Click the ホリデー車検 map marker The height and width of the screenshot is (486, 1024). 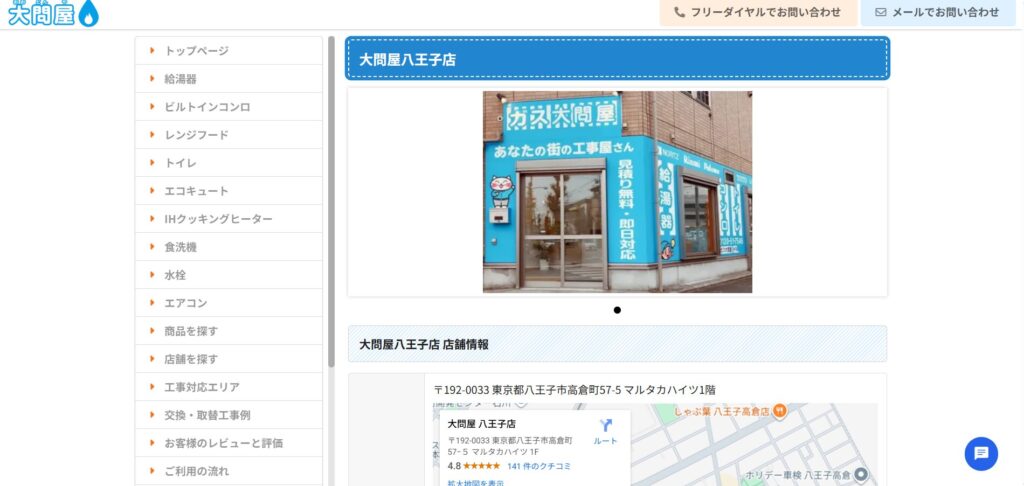(860, 474)
